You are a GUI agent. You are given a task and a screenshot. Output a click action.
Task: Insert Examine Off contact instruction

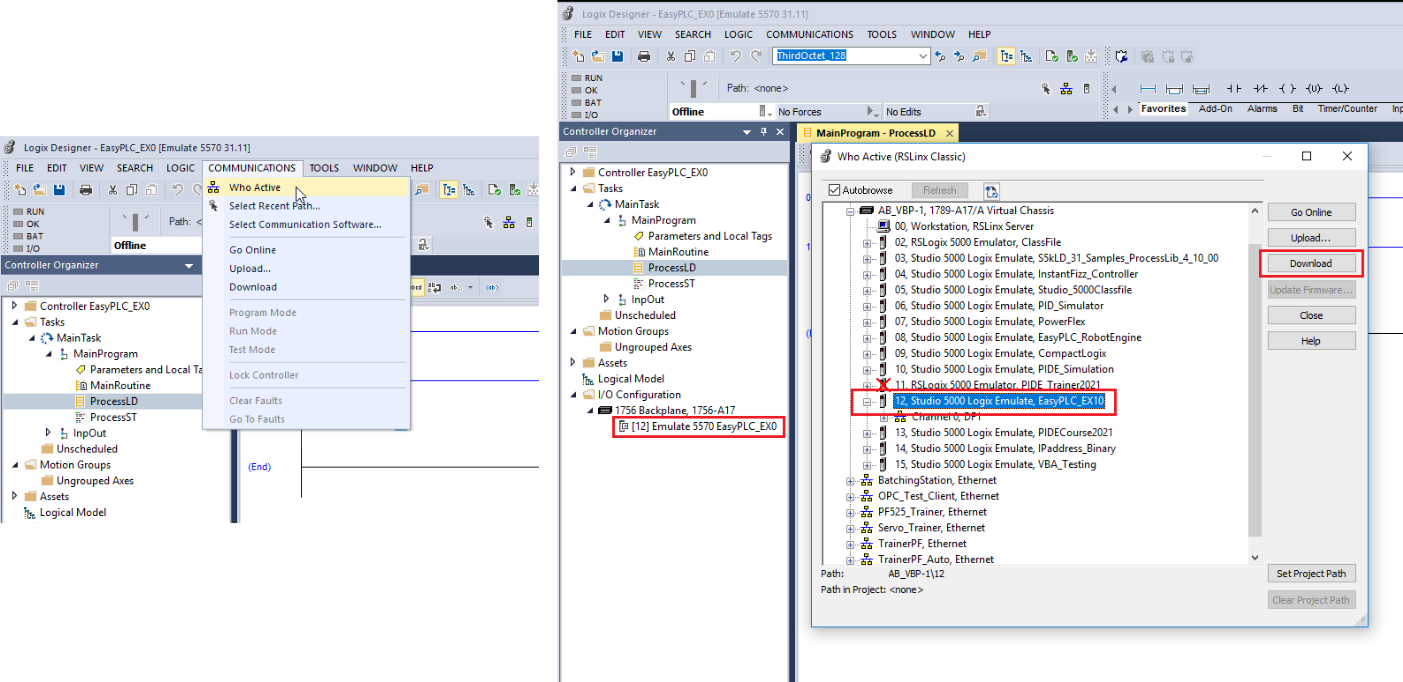pyautogui.click(x=1260, y=88)
